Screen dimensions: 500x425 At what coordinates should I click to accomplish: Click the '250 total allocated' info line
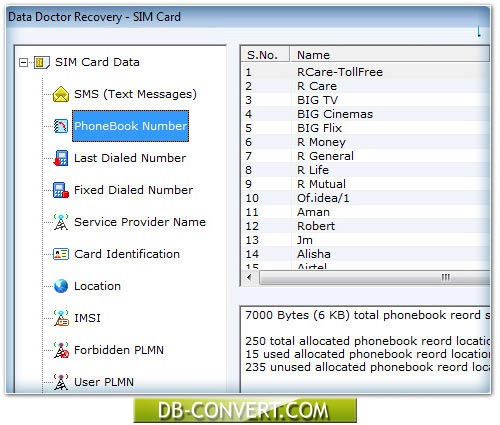pos(367,341)
